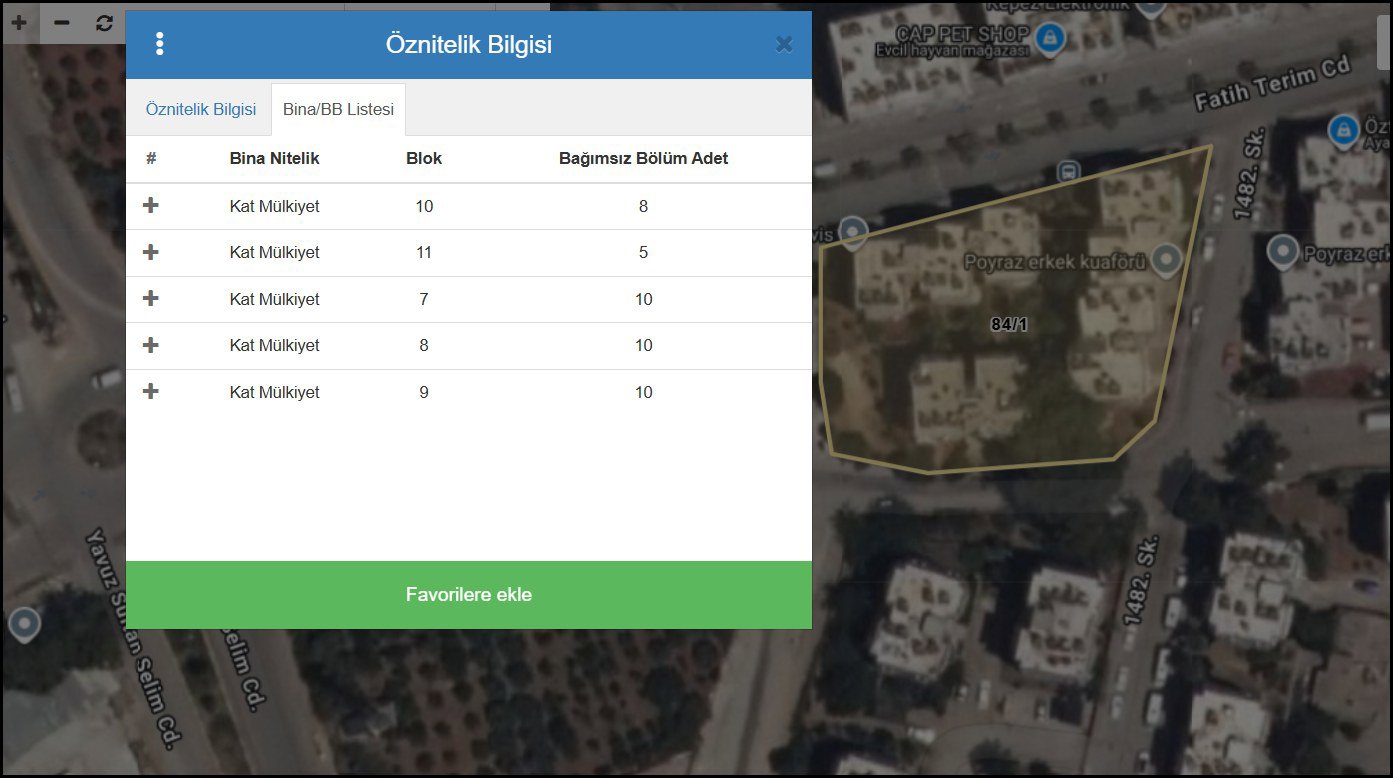Select the Bina/BB Listesi tab
Image resolution: width=1393 pixels, height=778 pixels.
(x=338, y=109)
